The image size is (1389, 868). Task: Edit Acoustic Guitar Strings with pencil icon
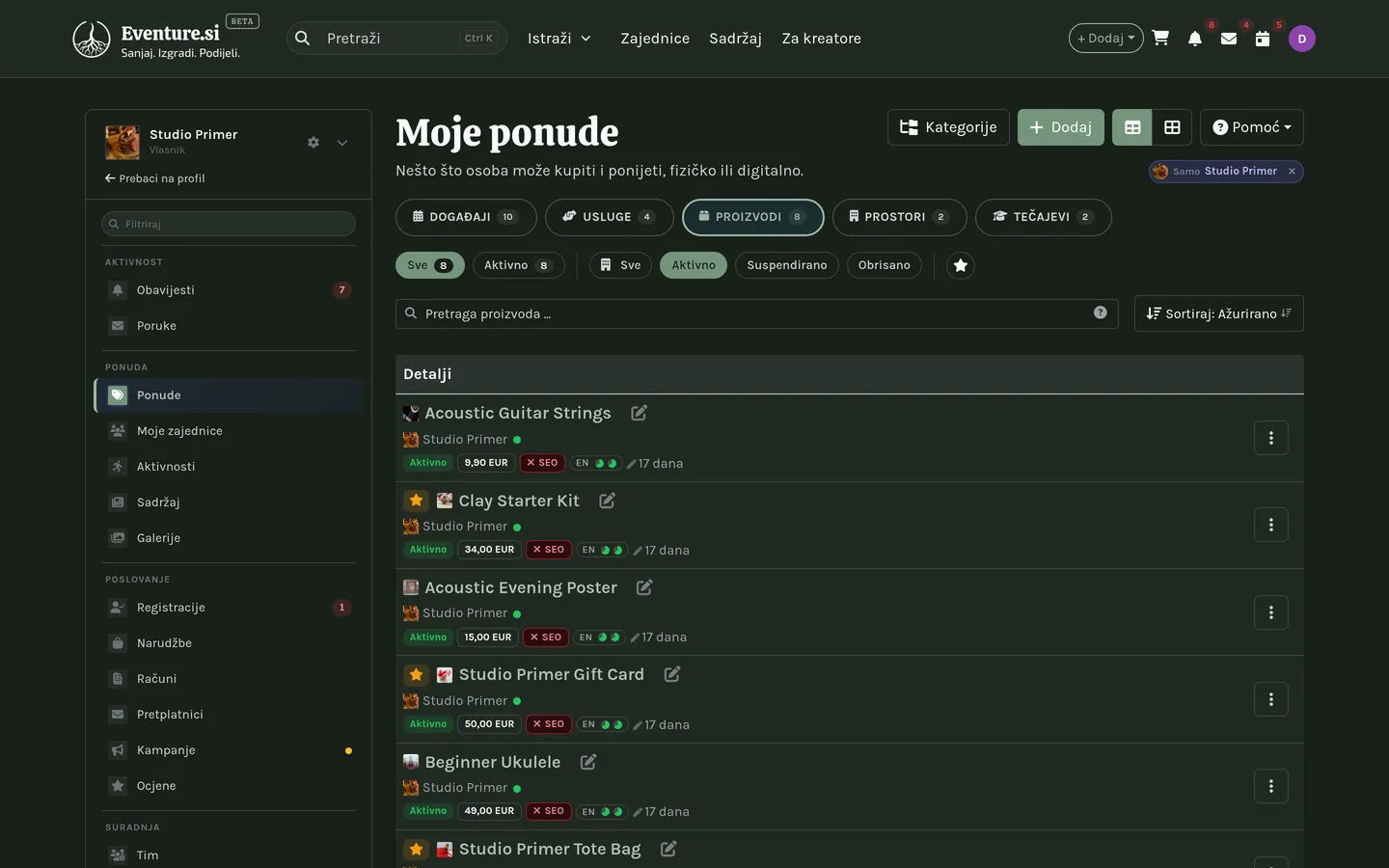point(639,413)
